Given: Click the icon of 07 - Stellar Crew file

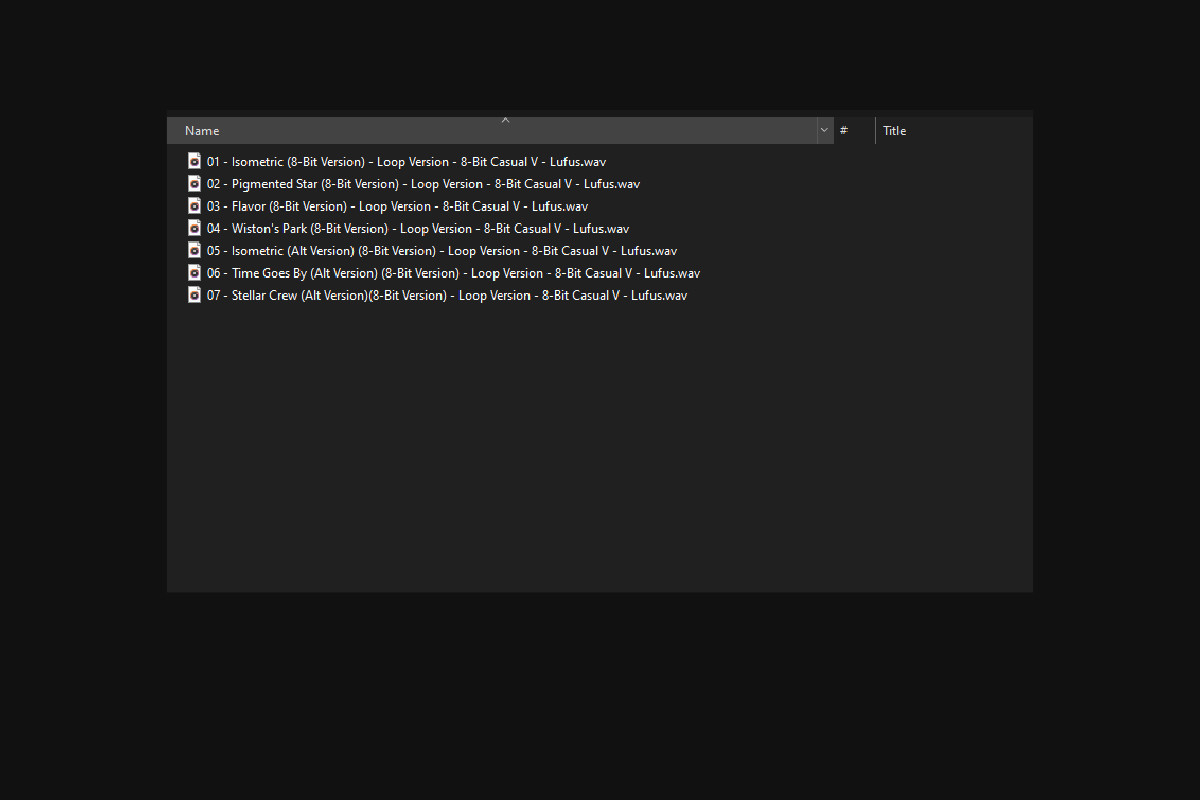Looking at the screenshot, I should [x=194, y=295].
